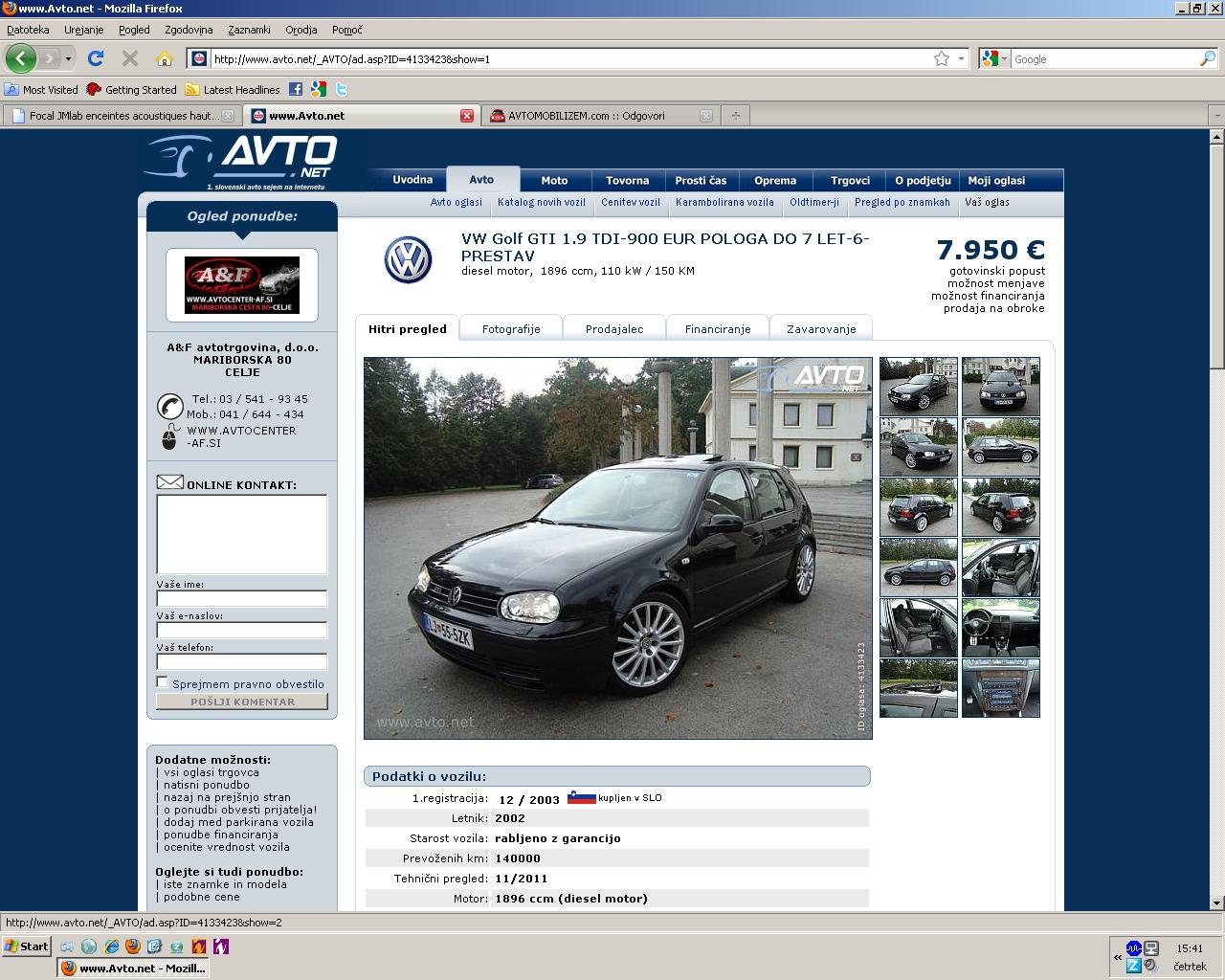Open the Datoteka menu
This screenshot has height=980, width=1225.
click(28, 30)
